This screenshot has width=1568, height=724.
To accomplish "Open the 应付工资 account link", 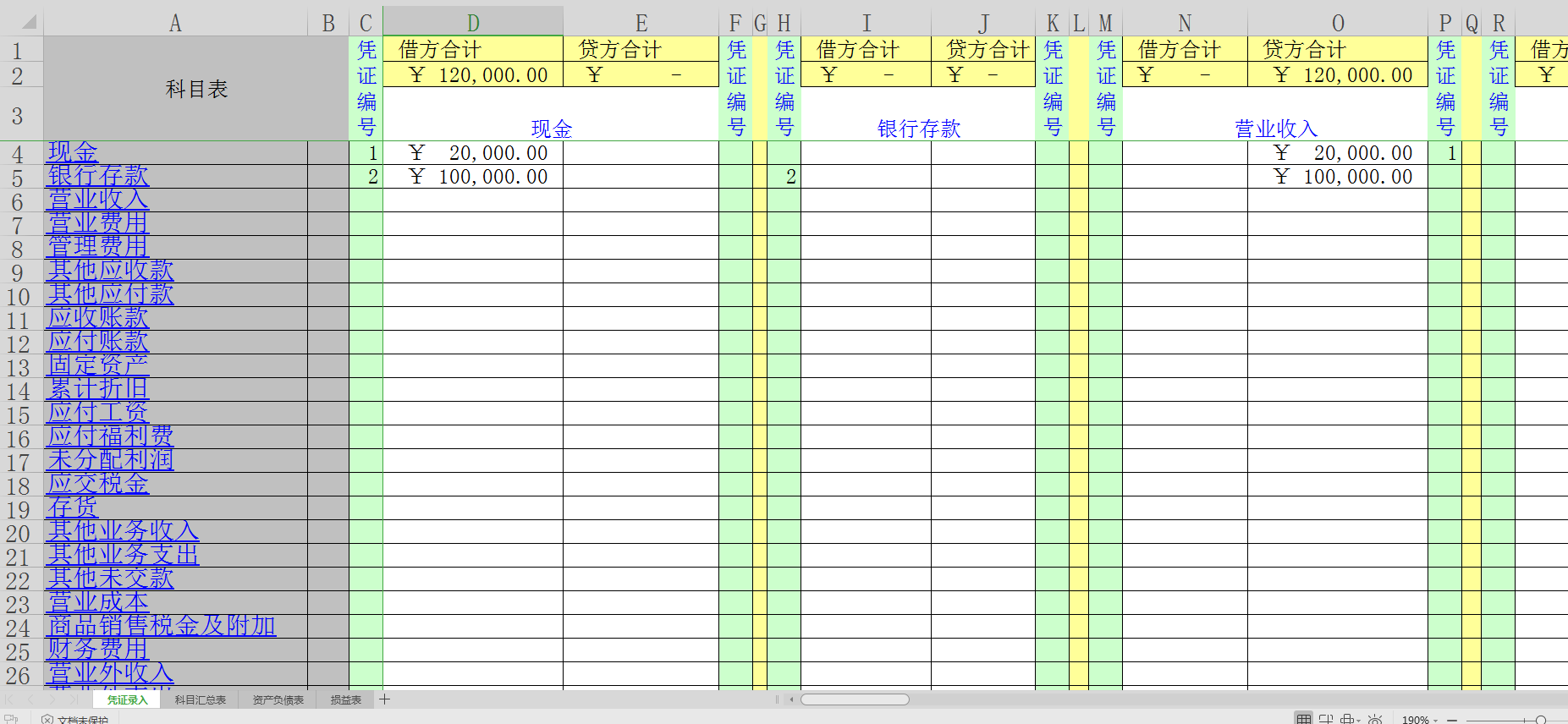I will click(x=98, y=413).
